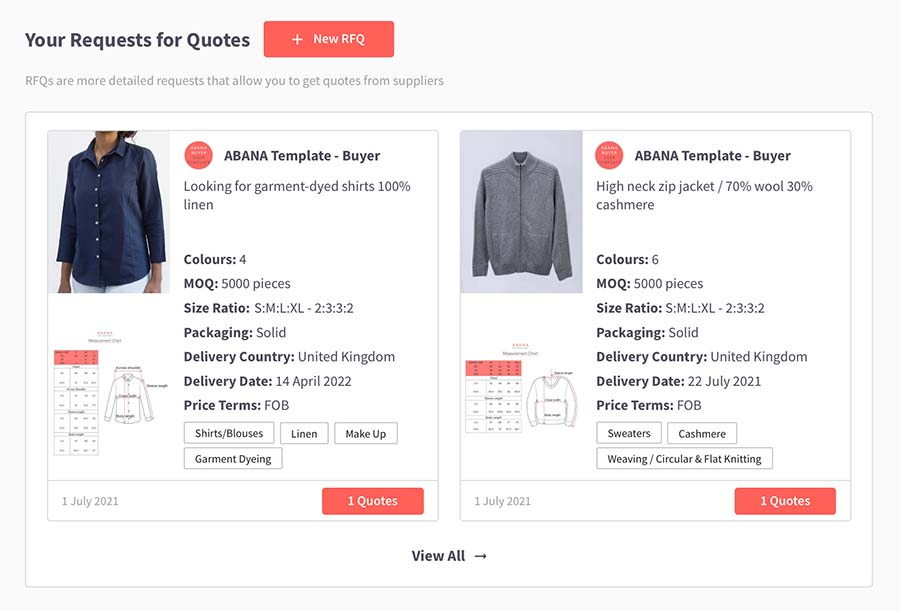View the shirt measurement chart image
Viewport: 900px width, 611px height.
109,393
